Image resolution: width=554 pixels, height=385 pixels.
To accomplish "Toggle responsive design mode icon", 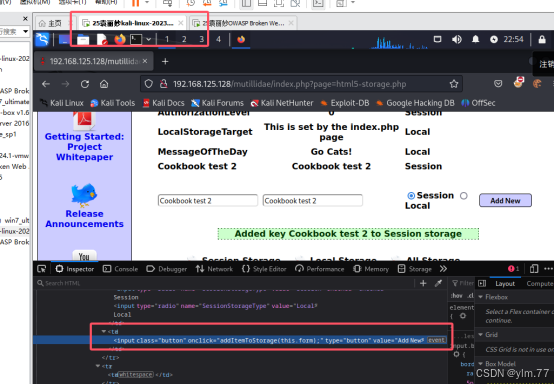I will tap(534, 269).
